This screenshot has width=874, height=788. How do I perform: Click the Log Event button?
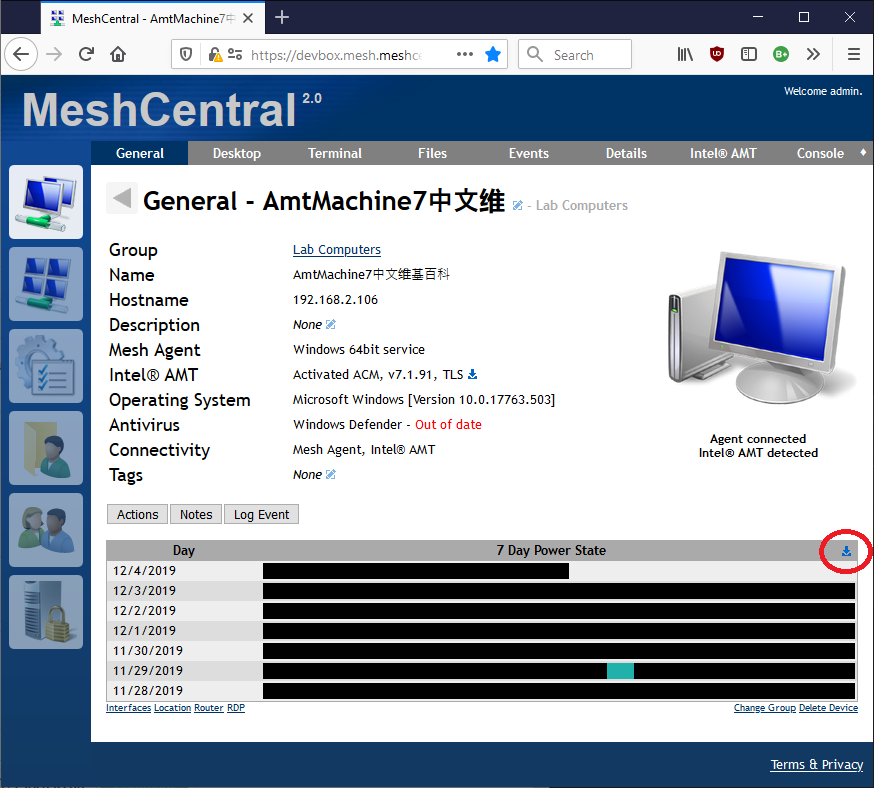[261, 514]
